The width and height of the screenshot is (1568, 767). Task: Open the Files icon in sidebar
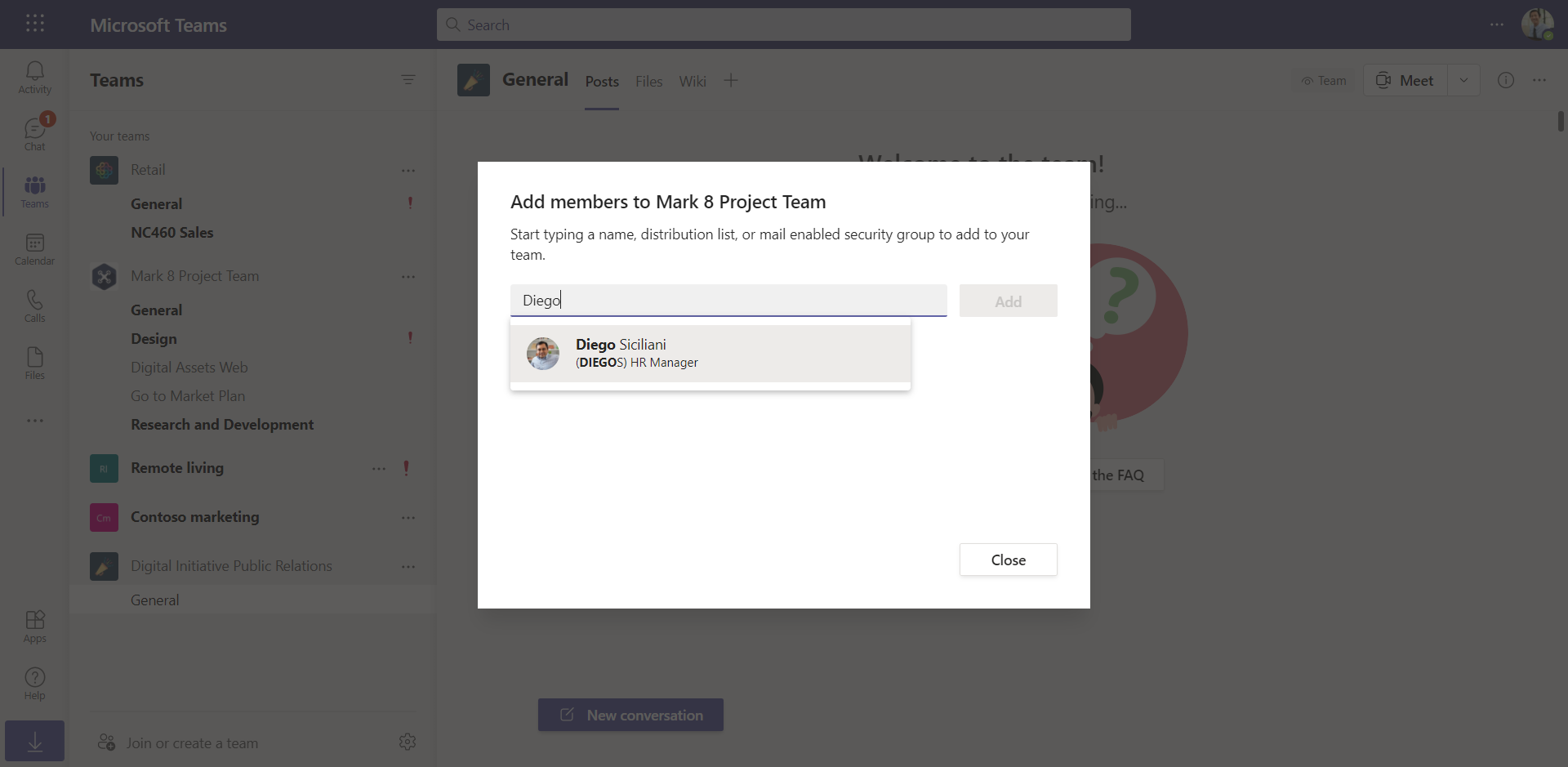tap(34, 363)
